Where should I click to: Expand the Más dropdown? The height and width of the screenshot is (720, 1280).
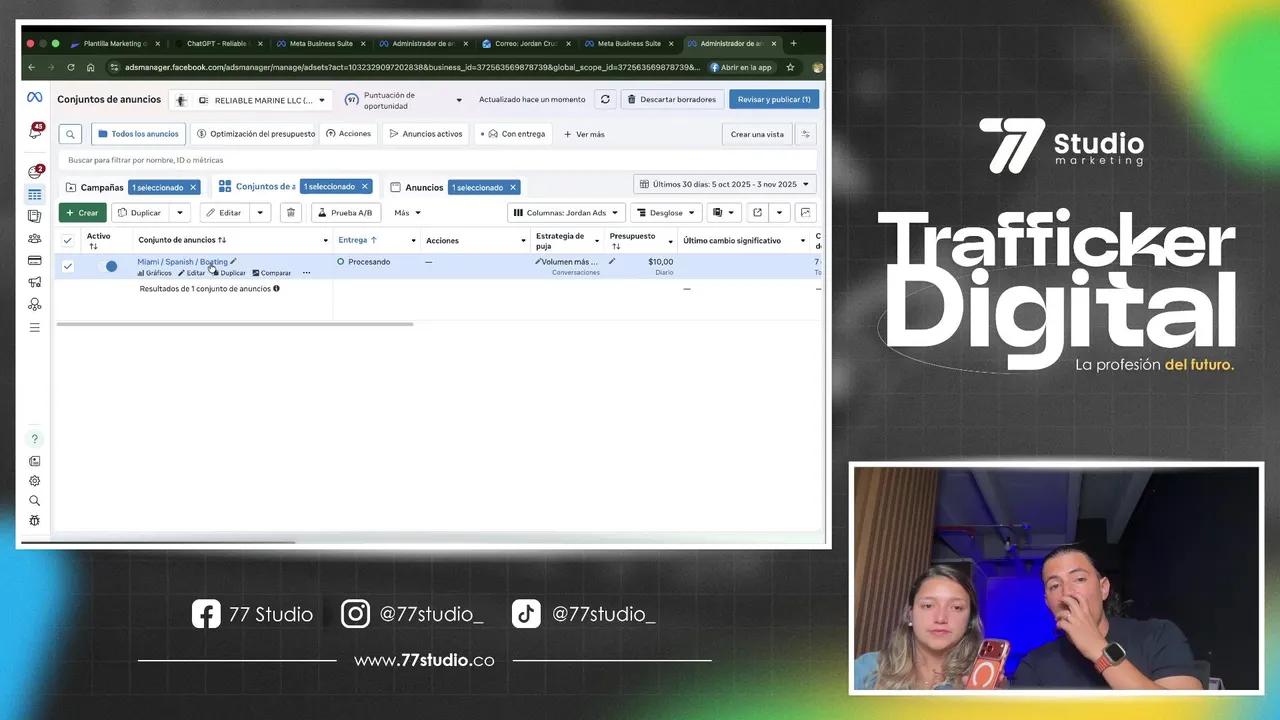pos(407,212)
